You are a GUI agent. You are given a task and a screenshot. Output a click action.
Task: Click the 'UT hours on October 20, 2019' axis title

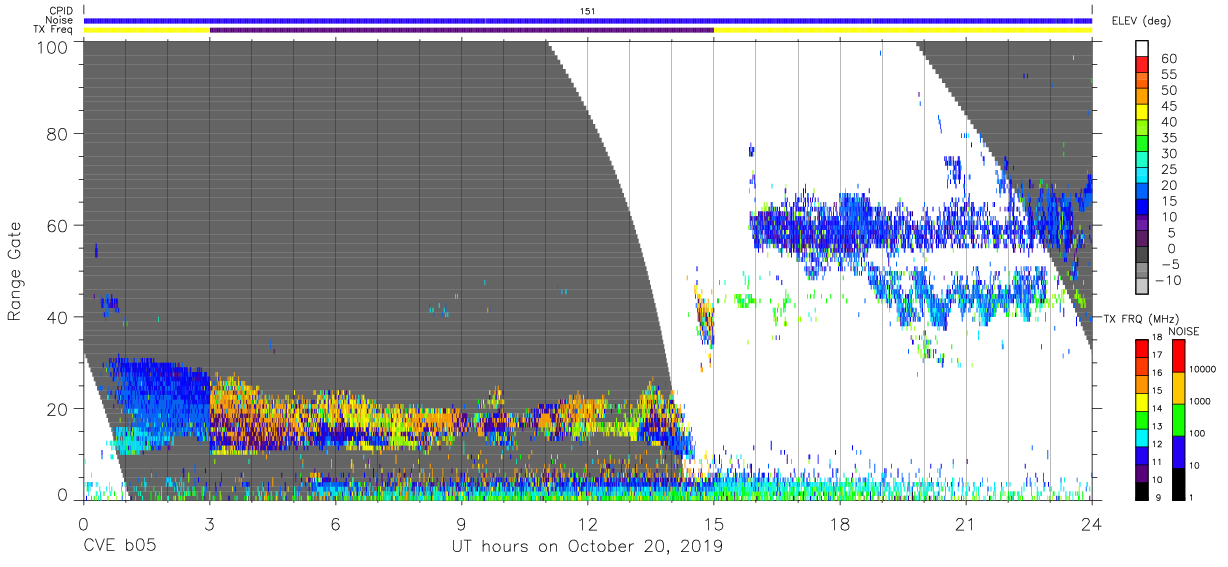click(588, 547)
